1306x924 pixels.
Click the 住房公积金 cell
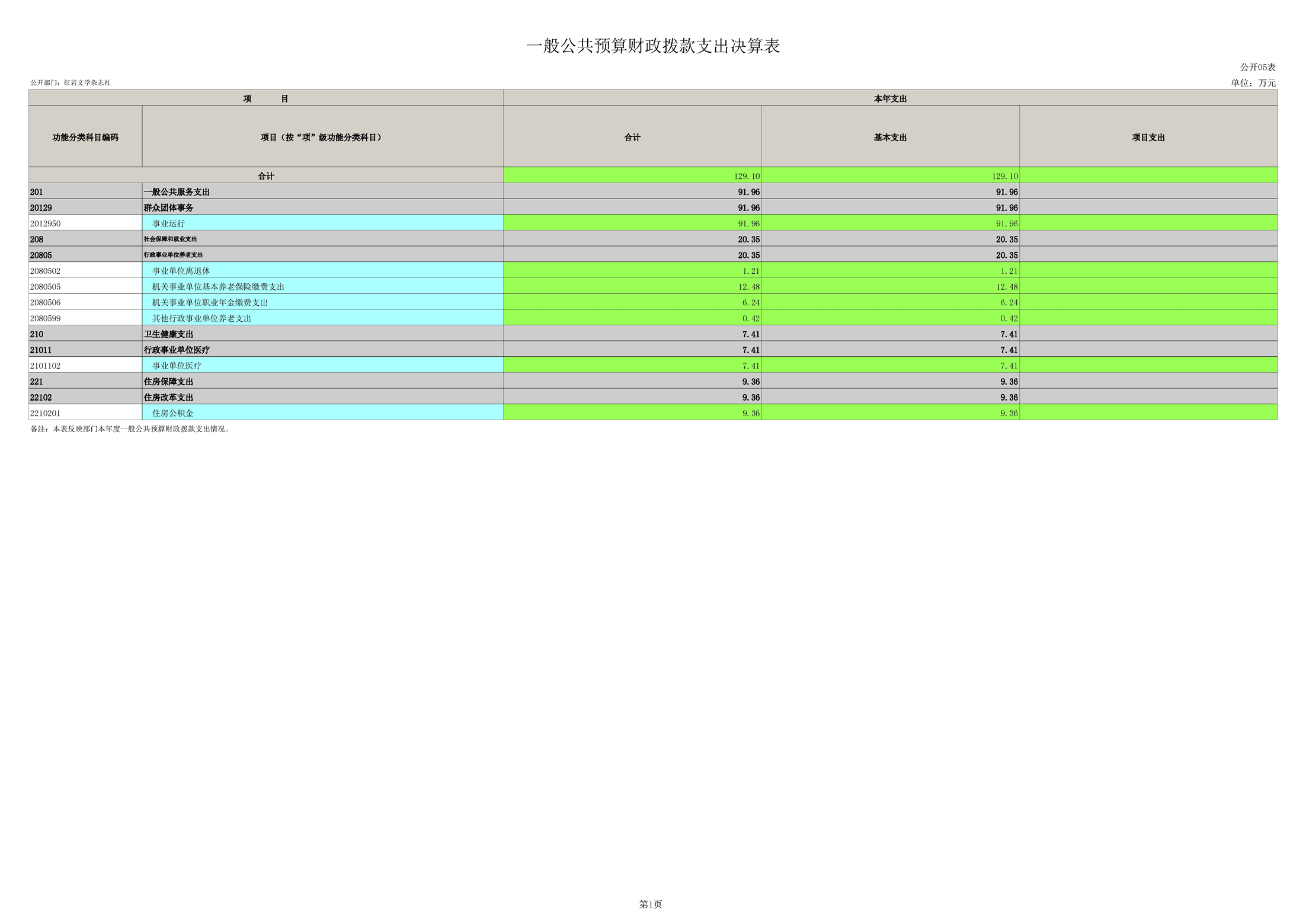pos(172,413)
